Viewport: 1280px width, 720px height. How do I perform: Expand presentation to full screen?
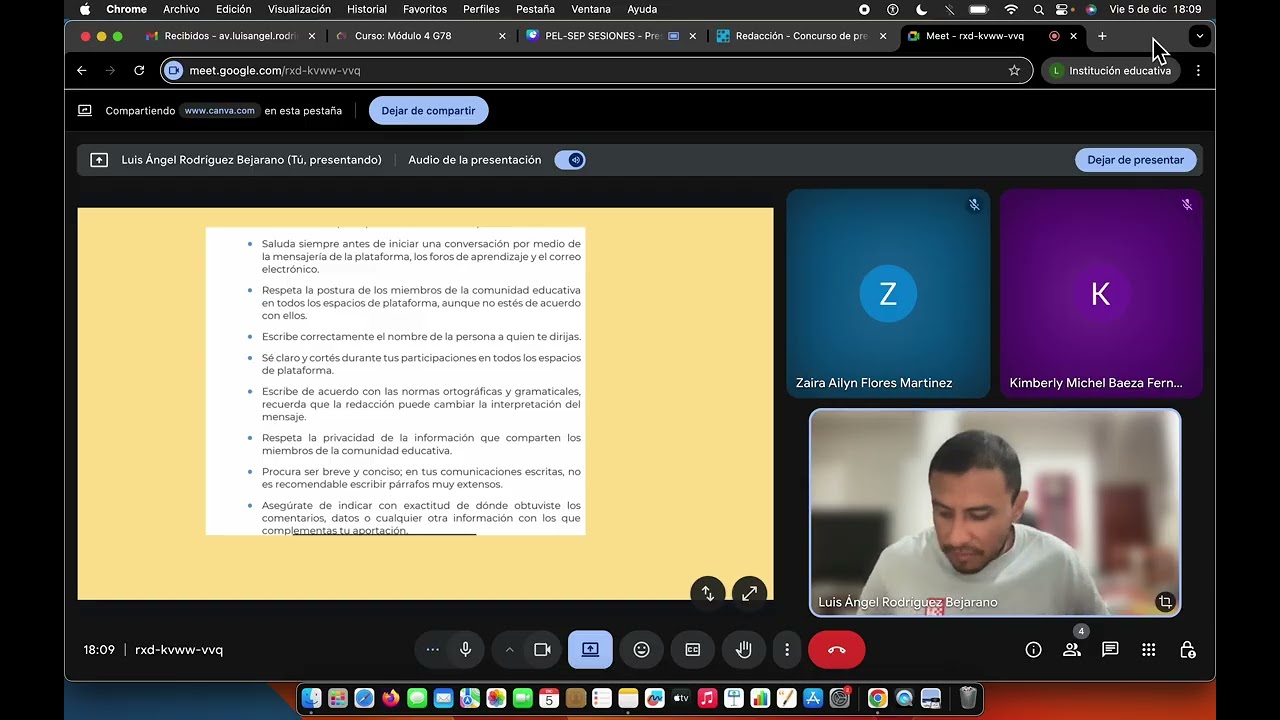[749, 593]
